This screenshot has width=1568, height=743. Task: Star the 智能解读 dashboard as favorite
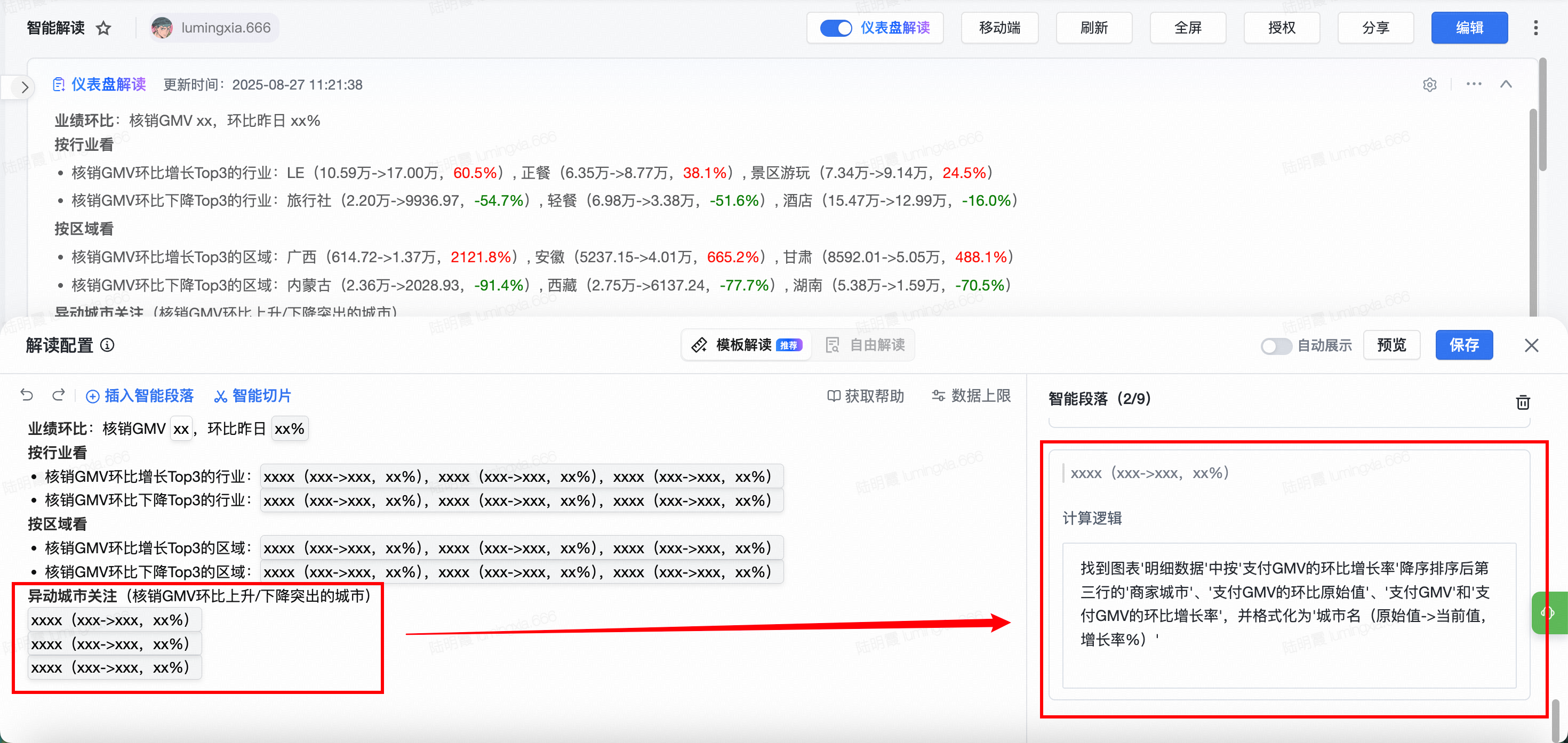pyautogui.click(x=103, y=28)
